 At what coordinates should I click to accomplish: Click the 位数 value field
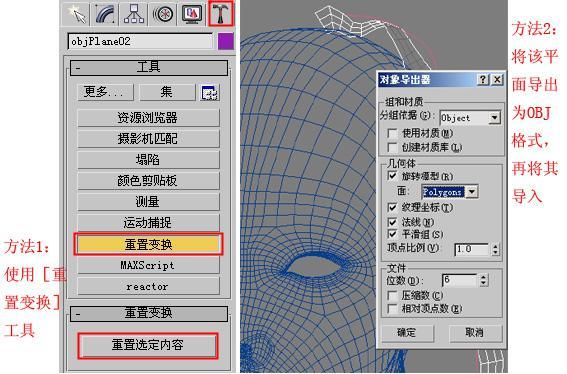(x=460, y=280)
